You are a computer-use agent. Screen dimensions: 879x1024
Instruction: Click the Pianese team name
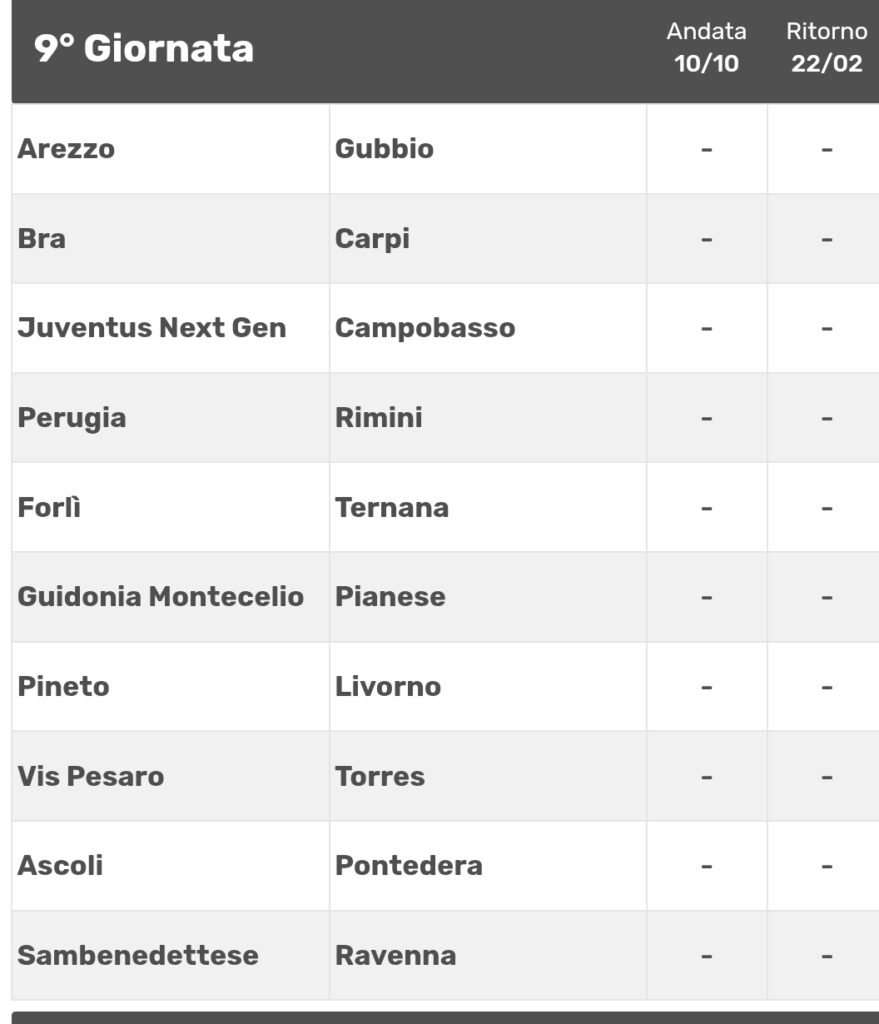390,597
